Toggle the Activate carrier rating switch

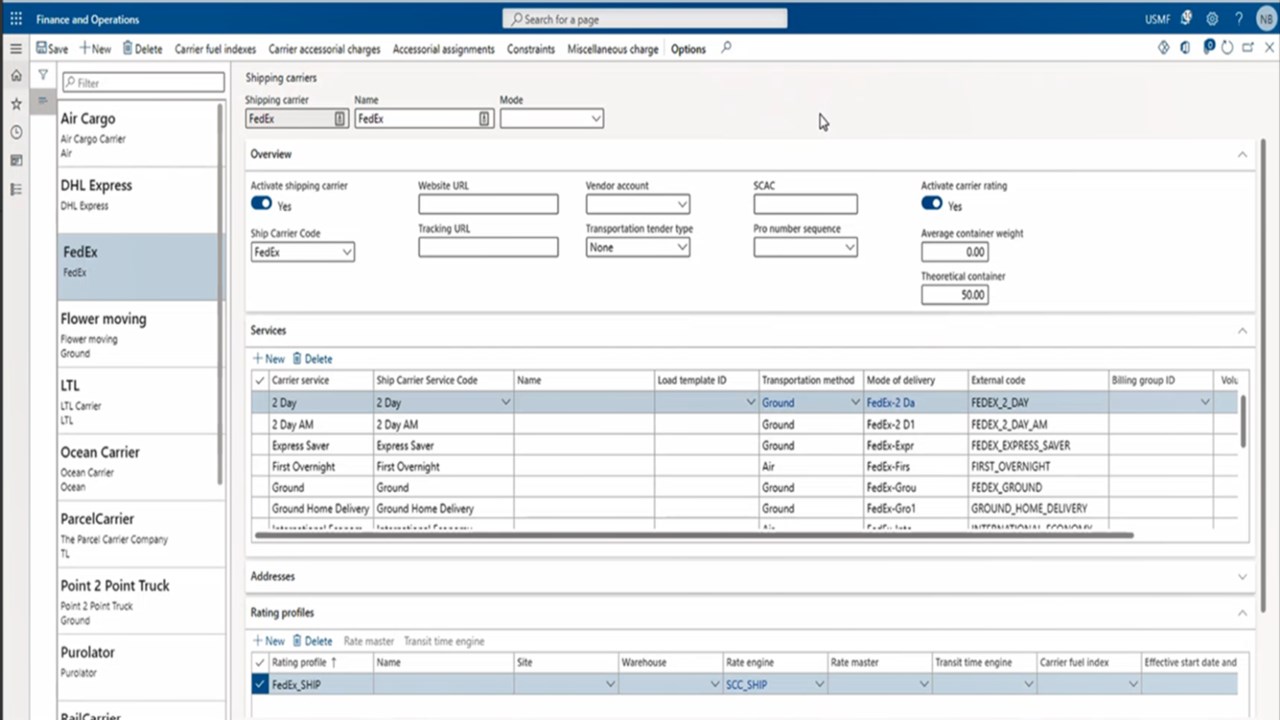932,204
